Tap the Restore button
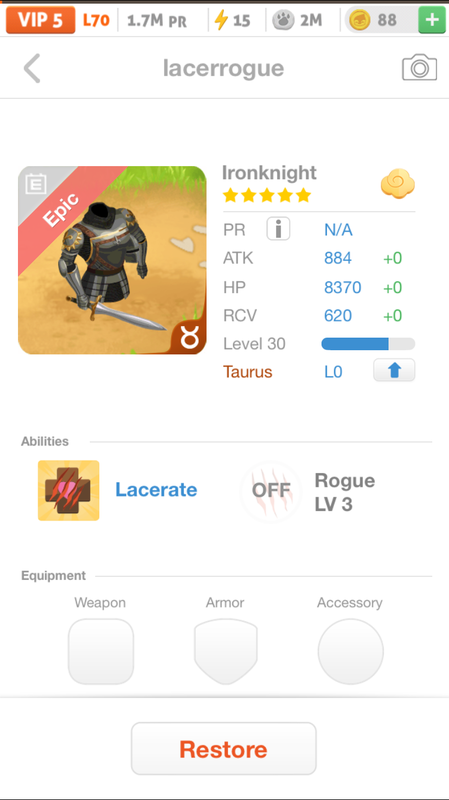Viewport: 449px width, 800px height. tap(223, 748)
